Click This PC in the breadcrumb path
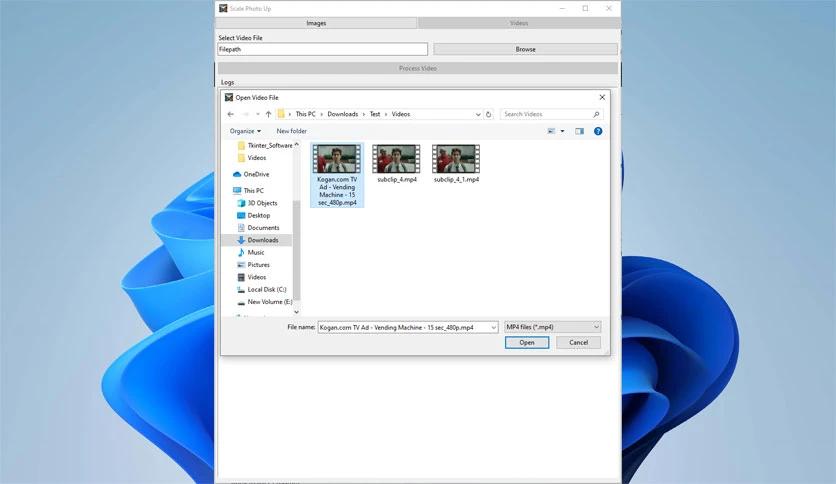 point(306,114)
